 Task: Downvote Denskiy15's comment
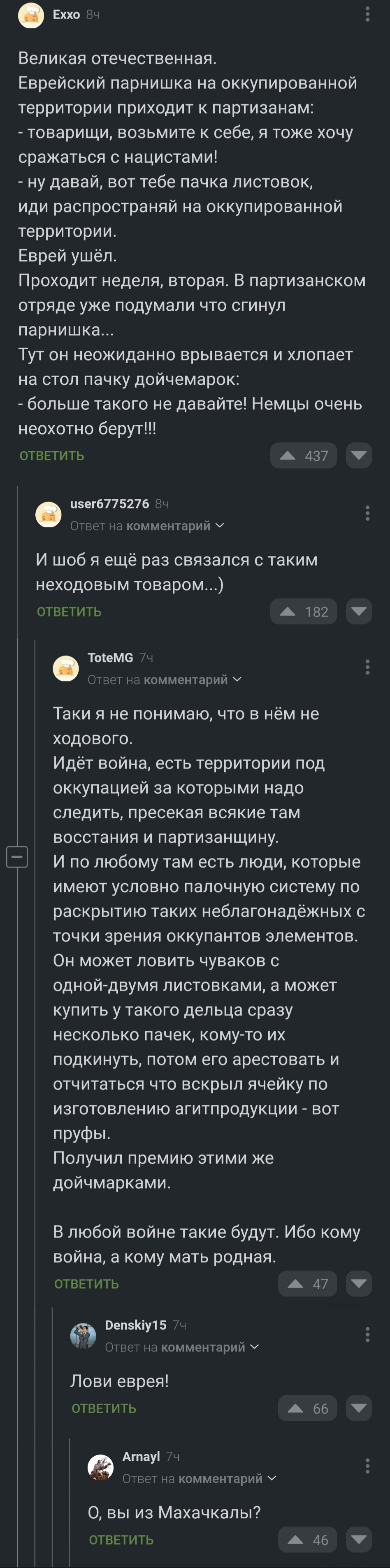coord(359,1408)
